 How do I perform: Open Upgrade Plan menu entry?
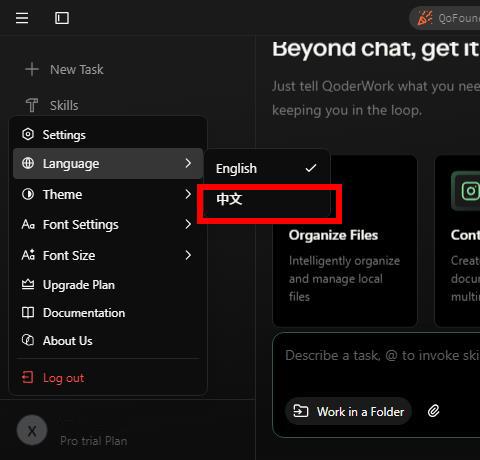click(108, 285)
